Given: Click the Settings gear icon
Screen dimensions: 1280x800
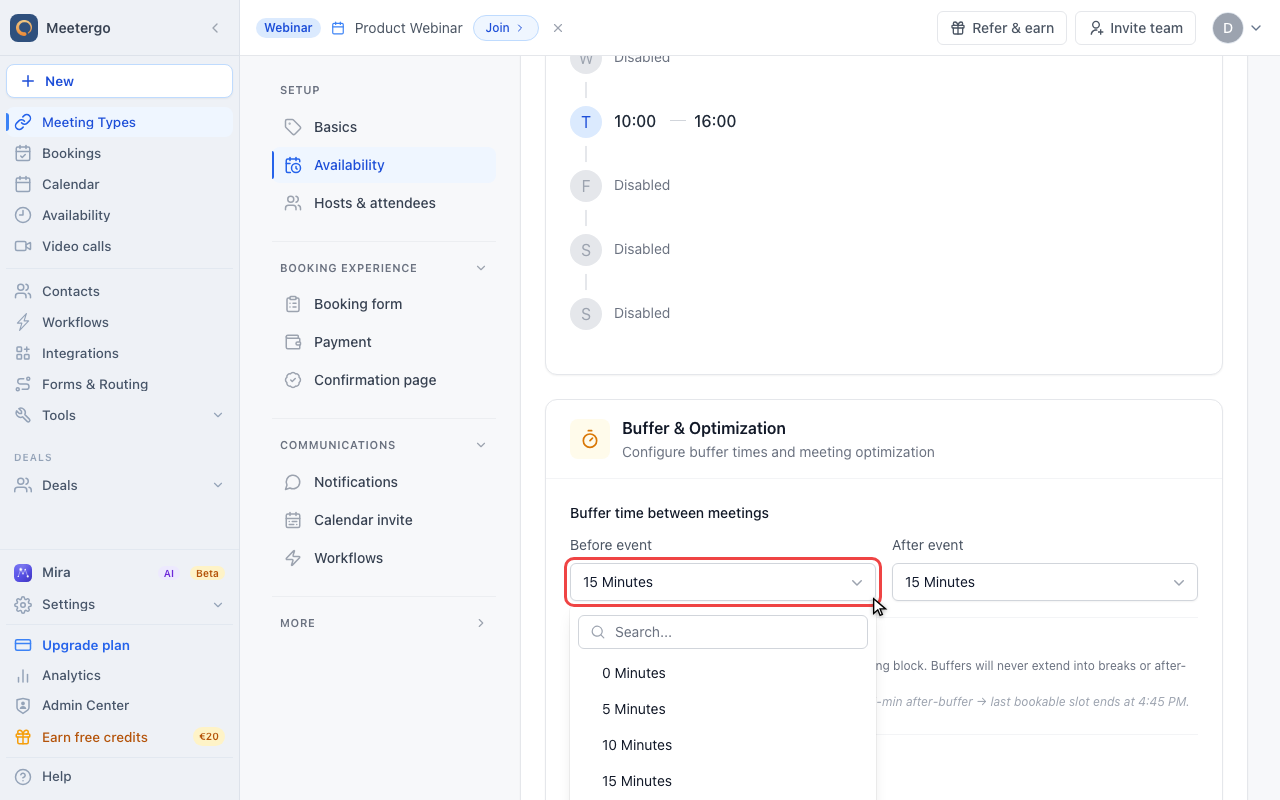Looking at the screenshot, I should (23, 604).
